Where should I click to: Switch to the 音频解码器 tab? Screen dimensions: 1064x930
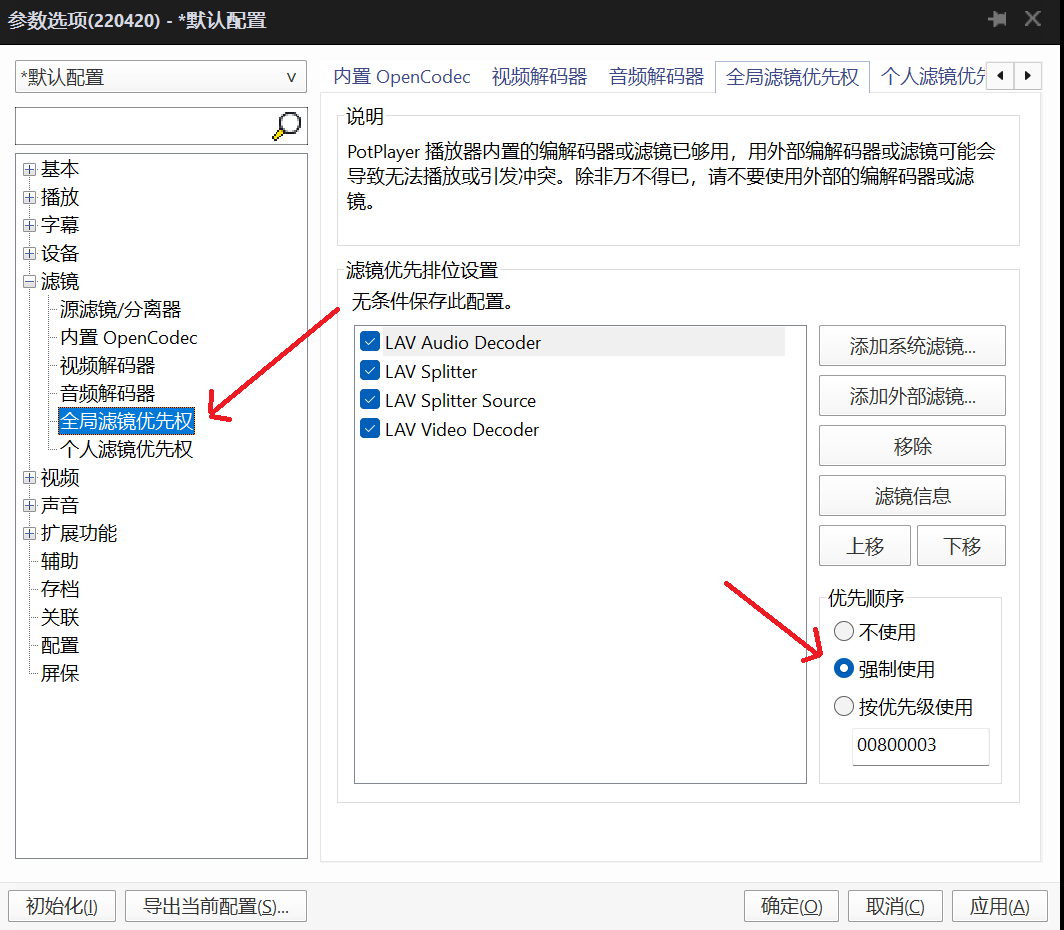coord(656,77)
